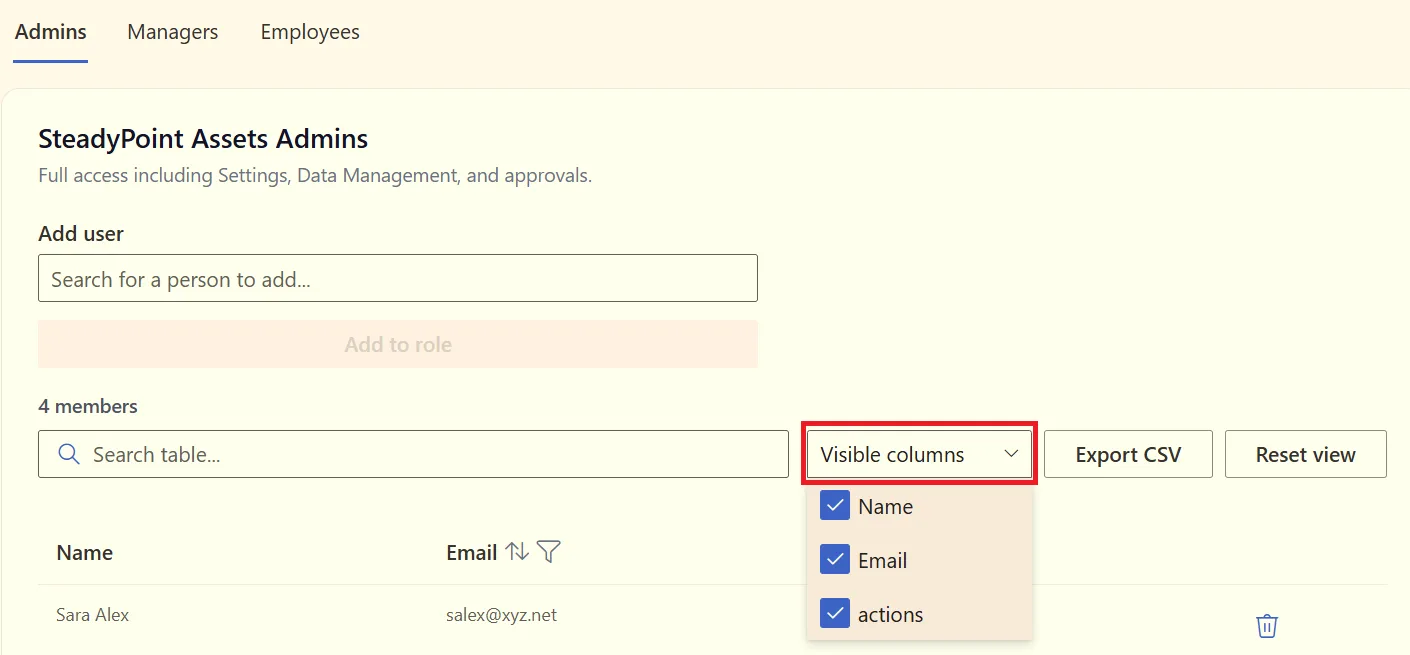Sort the Email column
This screenshot has width=1410, height=655.
[517, 551]
